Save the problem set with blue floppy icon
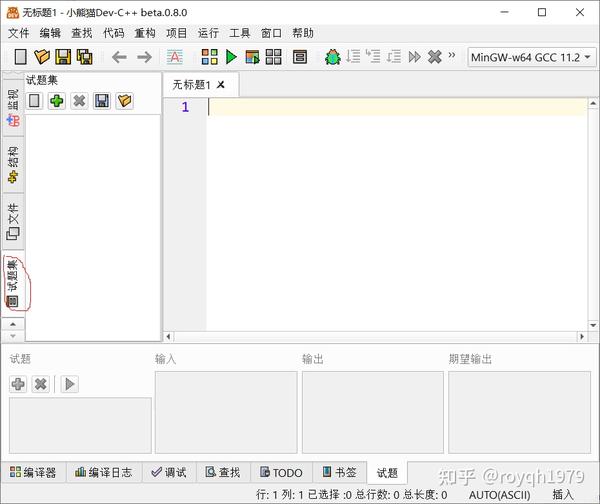600x504 pixels. click(102, 101)
